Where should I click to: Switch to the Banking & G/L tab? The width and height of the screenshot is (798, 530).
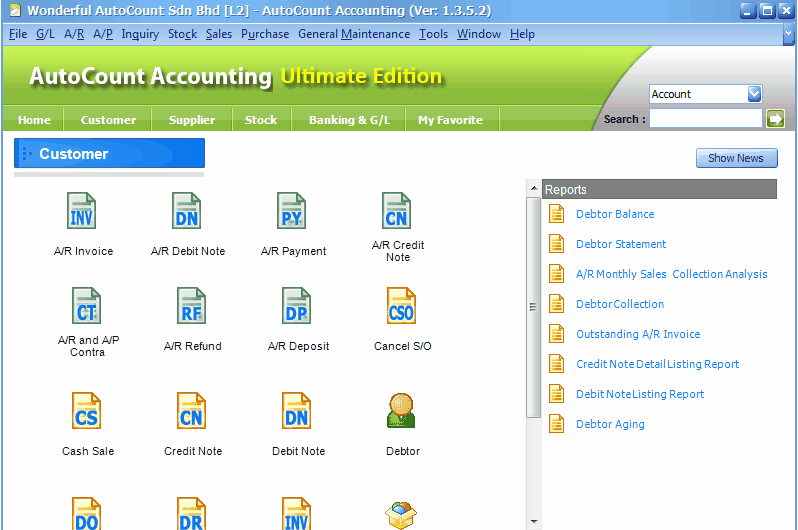[349, 120]
